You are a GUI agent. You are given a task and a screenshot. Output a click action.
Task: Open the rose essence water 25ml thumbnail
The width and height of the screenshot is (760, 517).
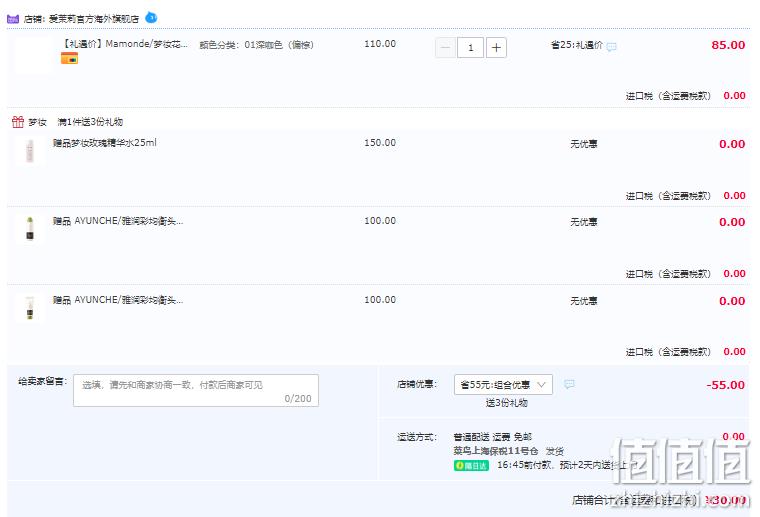click(x=30, y=150)
